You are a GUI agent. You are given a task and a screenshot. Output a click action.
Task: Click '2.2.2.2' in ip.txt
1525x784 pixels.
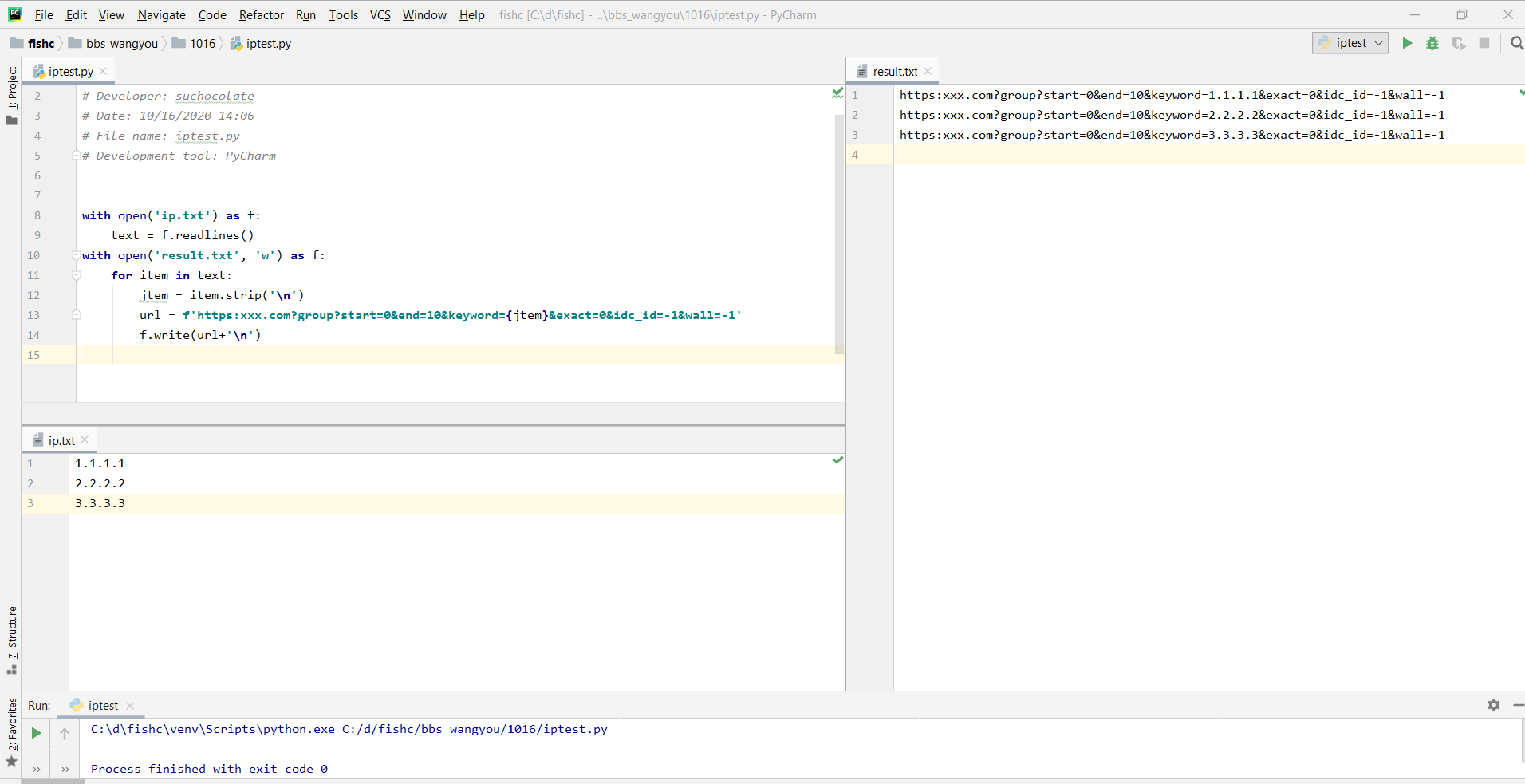tap(100, 483)
